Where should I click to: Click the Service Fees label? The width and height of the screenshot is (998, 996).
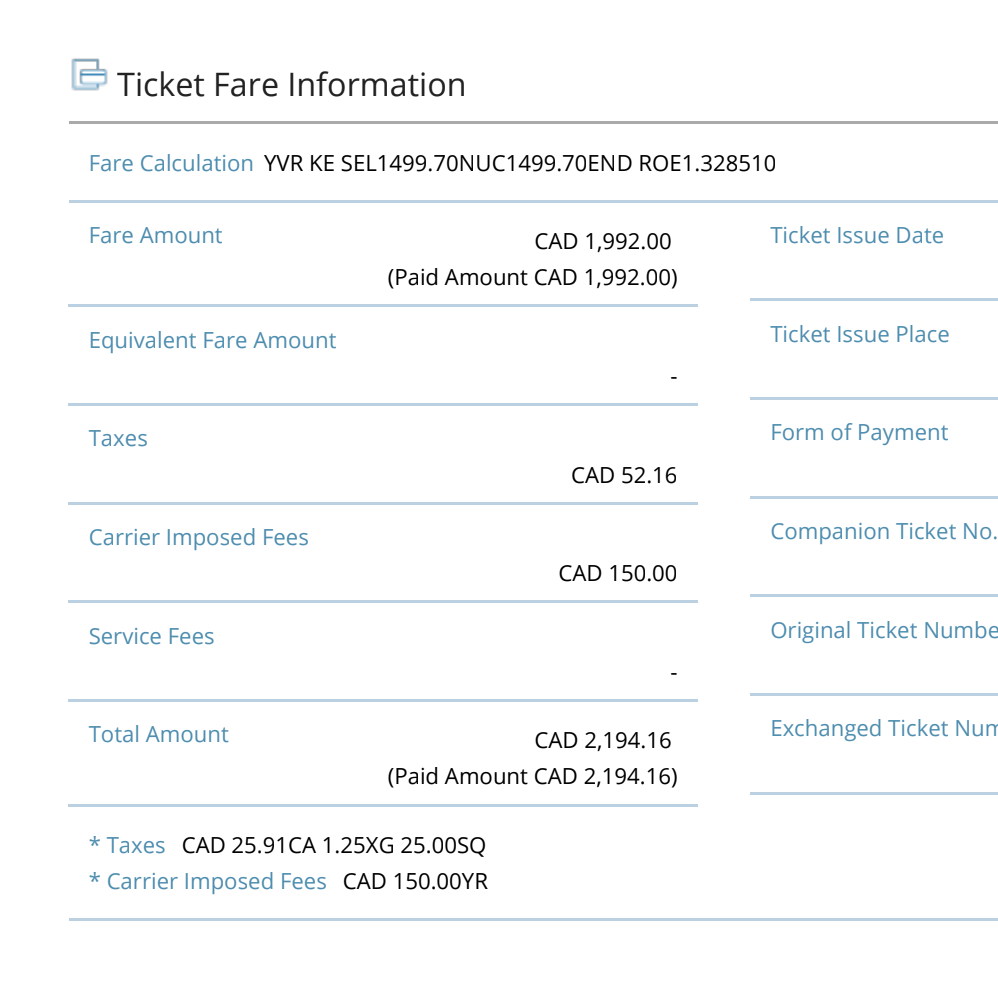point(151,636)
